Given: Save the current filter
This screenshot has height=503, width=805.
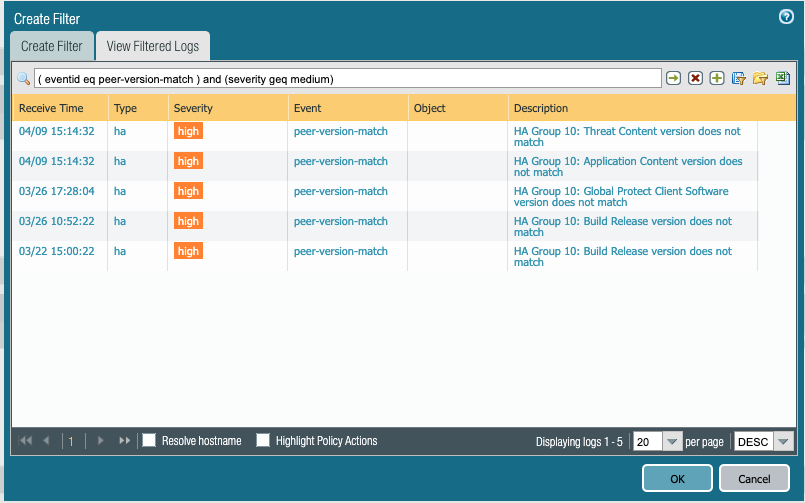Looking at the screenshot, I should pyautogui.click(x=739, y=78).
